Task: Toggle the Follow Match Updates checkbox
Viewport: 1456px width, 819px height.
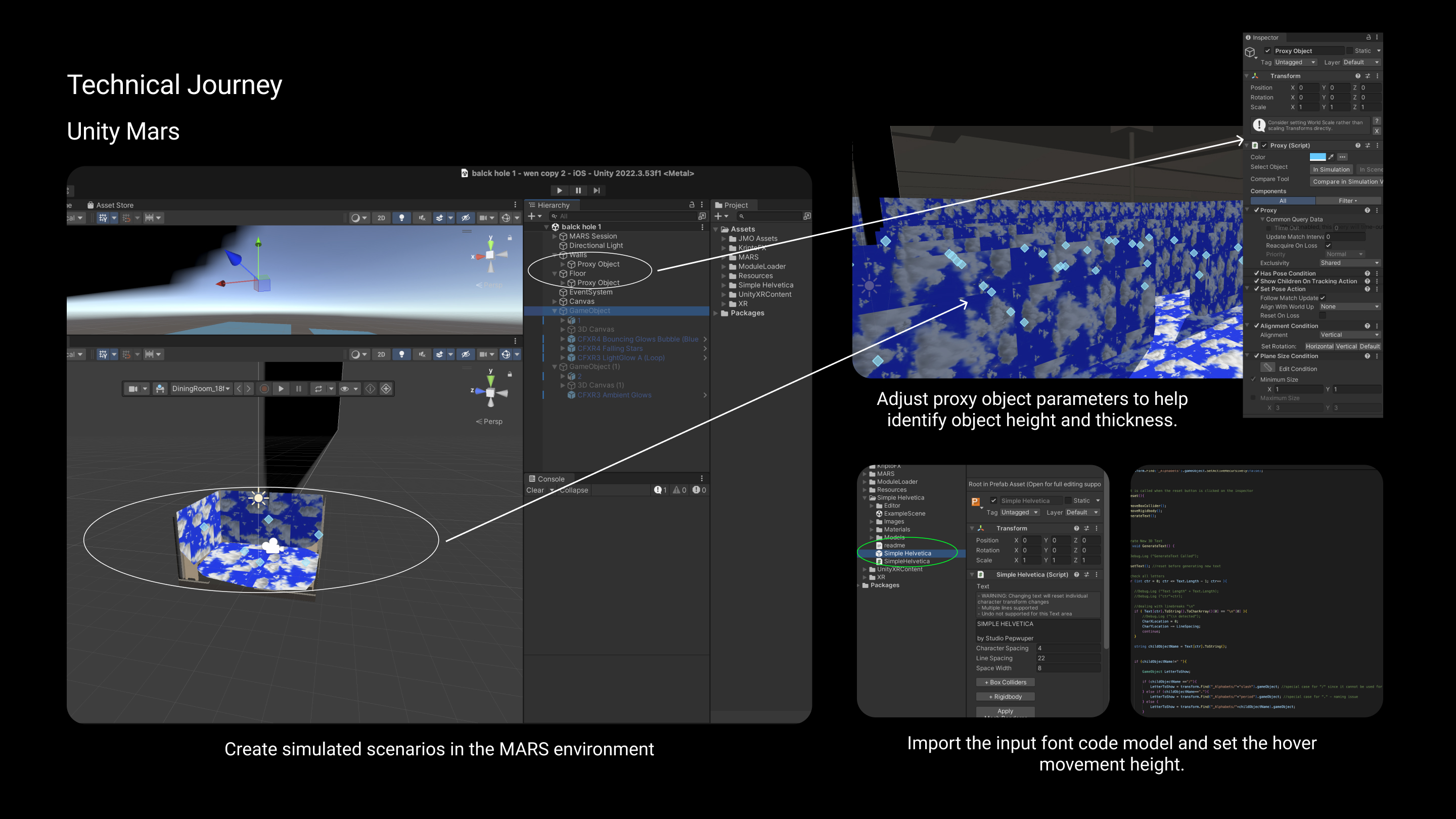Action: [1323, 298]
